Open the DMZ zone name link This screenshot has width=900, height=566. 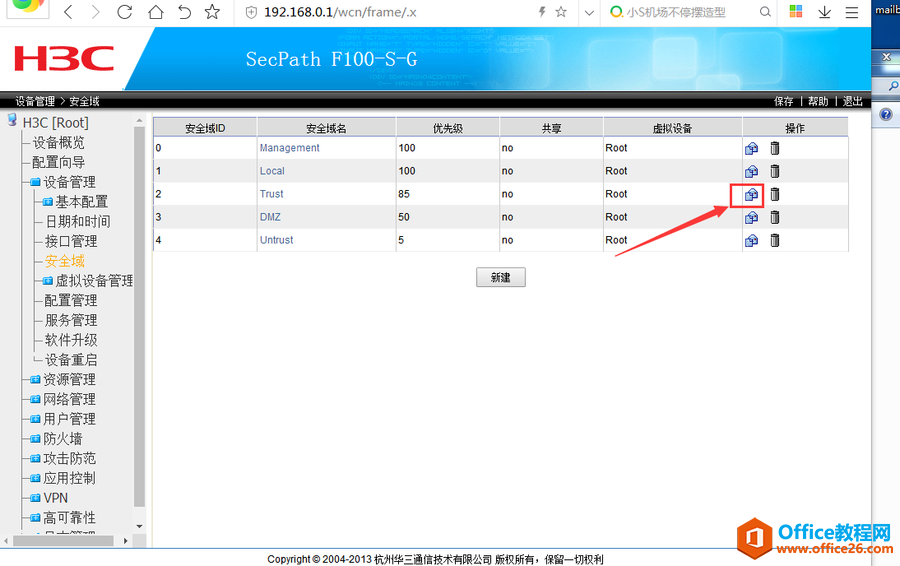(270, 217)
